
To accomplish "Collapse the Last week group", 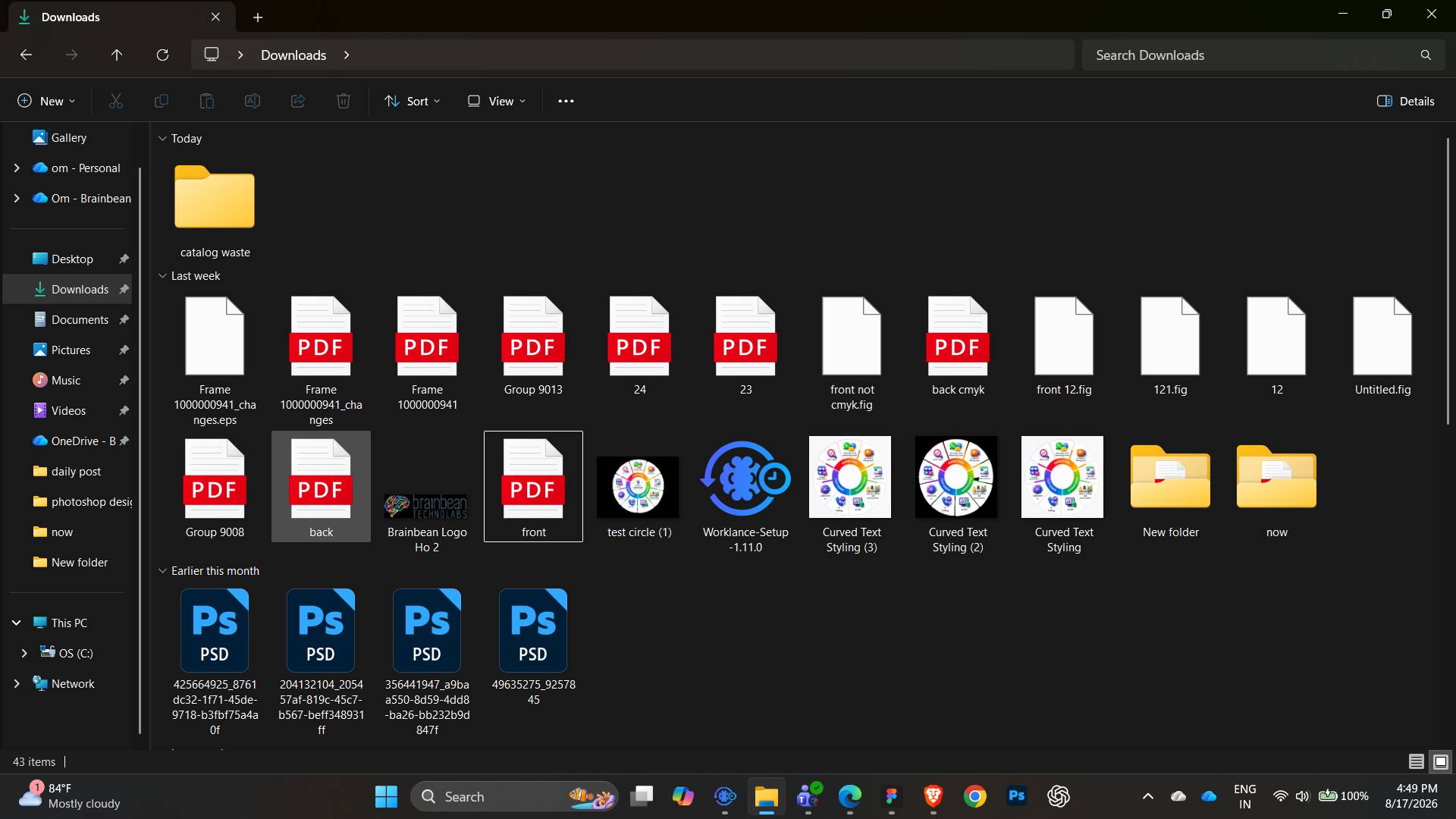I will (162, 276).
